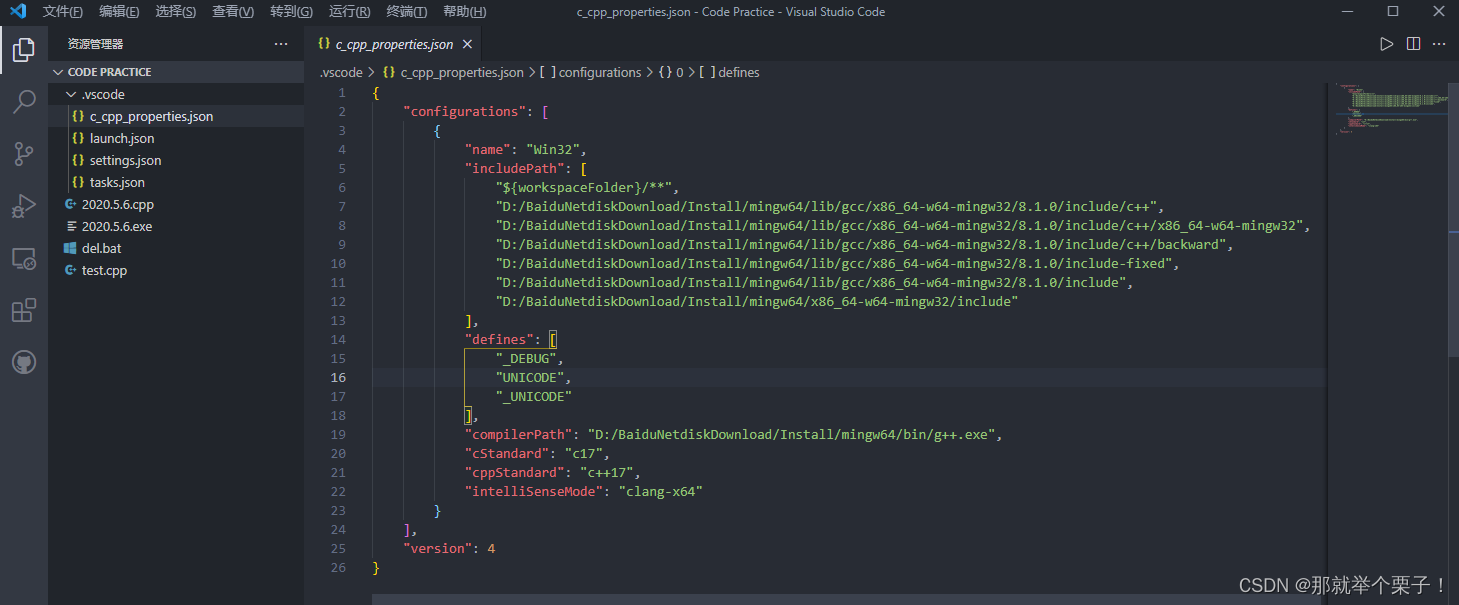1459x605 pixels.
Task: Click the horizontal editor scrollbar
Action: (848, 599)
